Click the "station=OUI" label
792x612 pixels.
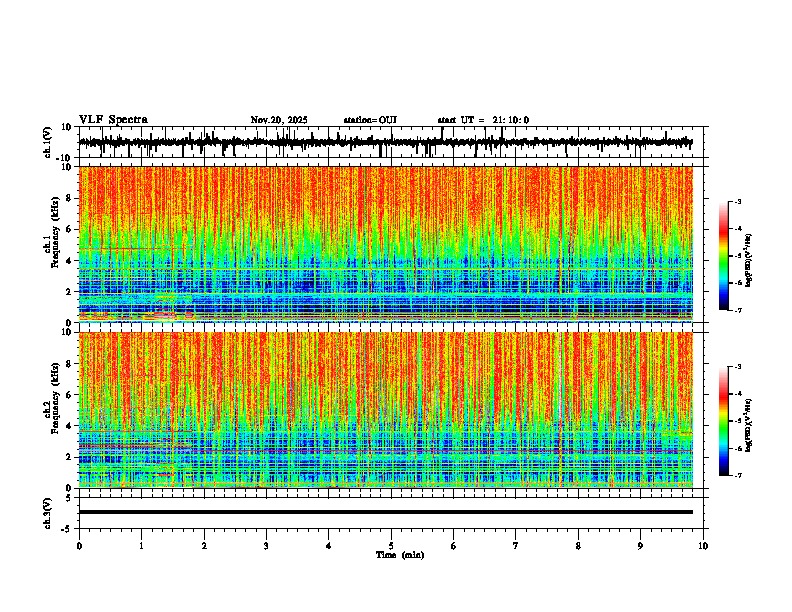tap(370, 120)
